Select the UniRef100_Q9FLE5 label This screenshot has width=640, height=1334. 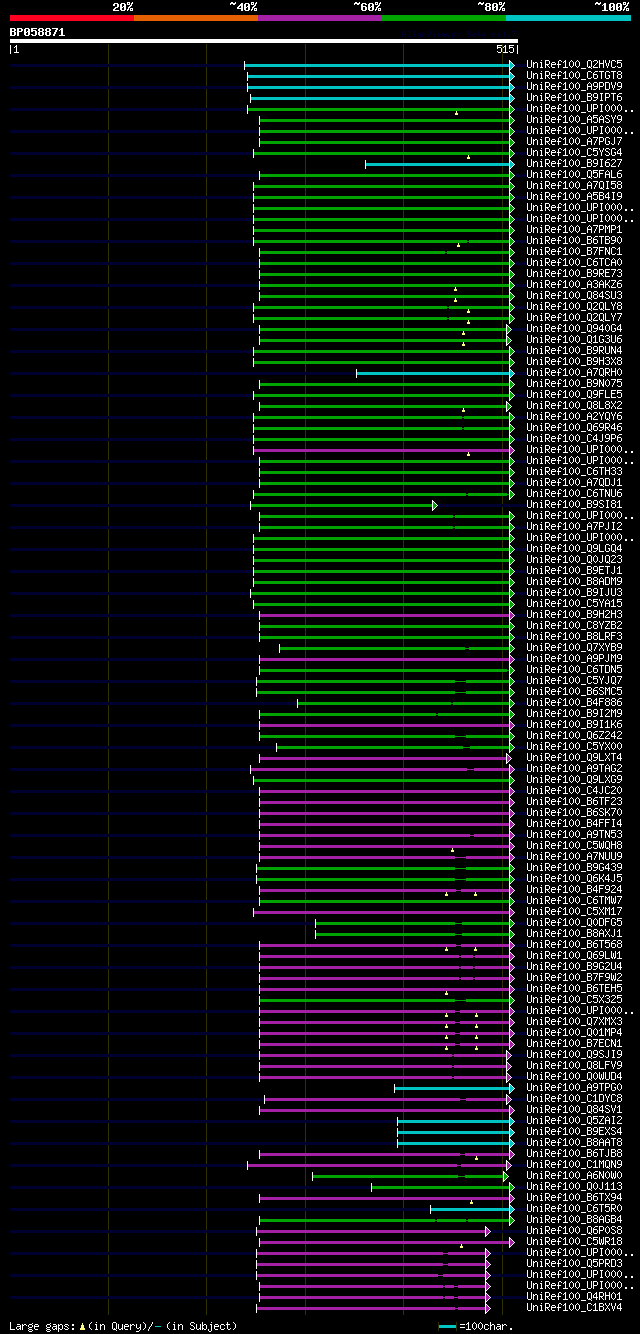574,394
